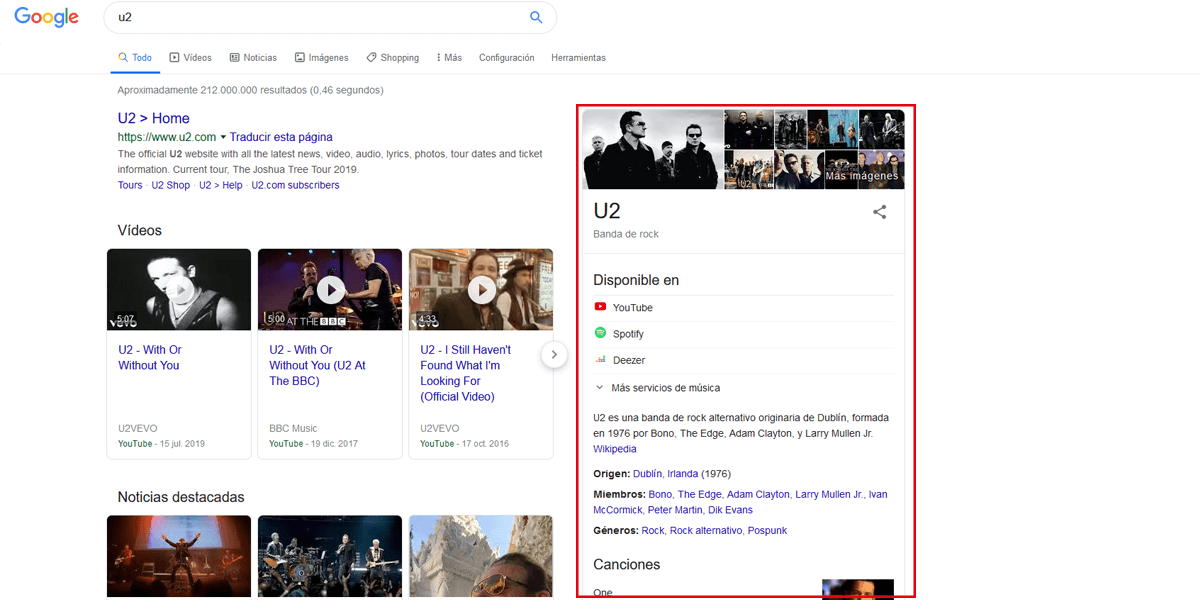Click Dik Evans member link
Viewport: 1200px width, 600px height.
pos(731,511)
